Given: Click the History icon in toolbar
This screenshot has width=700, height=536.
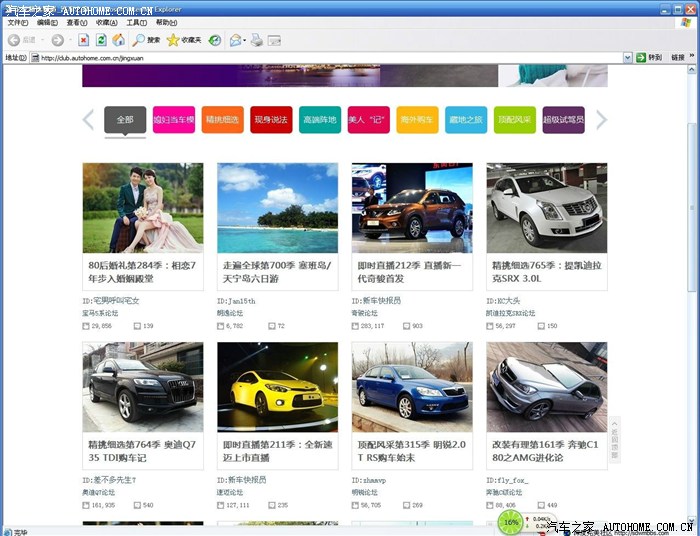Looking at the screenshot, I should [214, 40].
